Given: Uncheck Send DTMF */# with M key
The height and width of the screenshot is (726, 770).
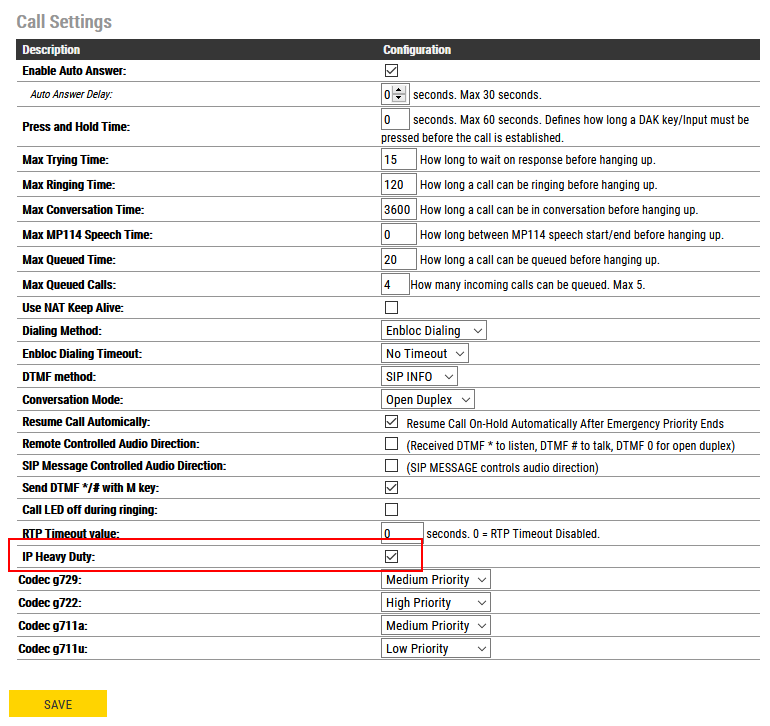Looking at the screenshot, I should (391, 488).
